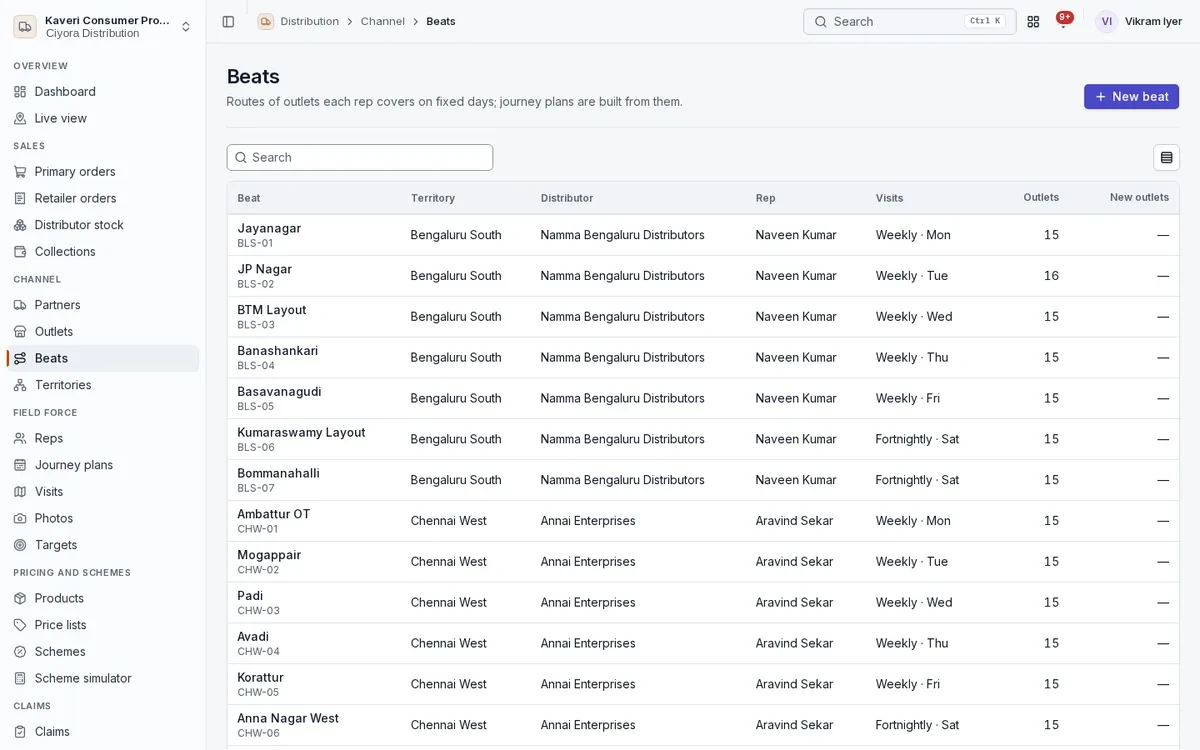Click the Distributor column header
The width and height of the screenshot is (1200, 750).
567,198
